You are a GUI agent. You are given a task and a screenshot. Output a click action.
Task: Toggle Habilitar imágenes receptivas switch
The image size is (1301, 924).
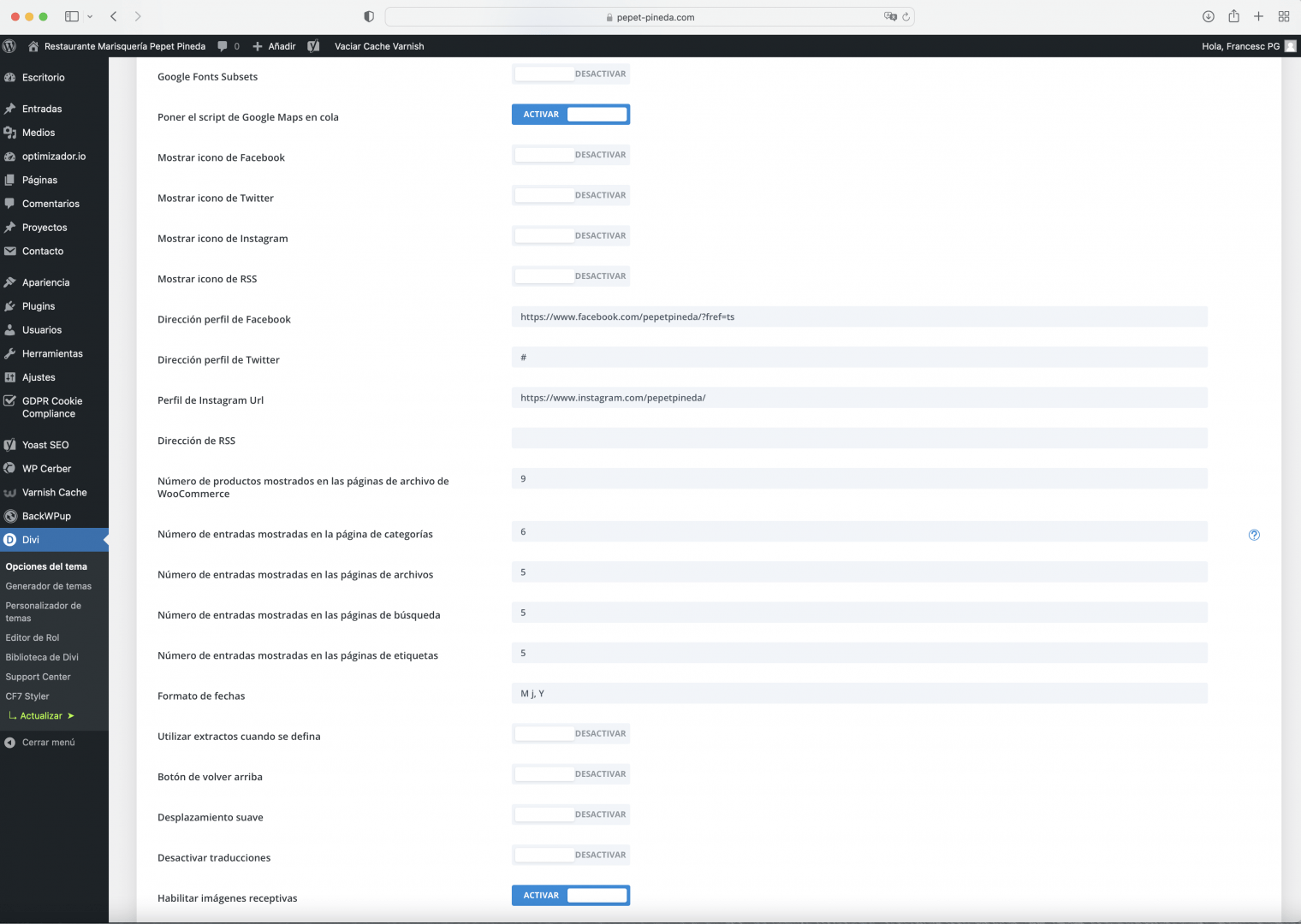pyautogui.click(x=571, y=896)
